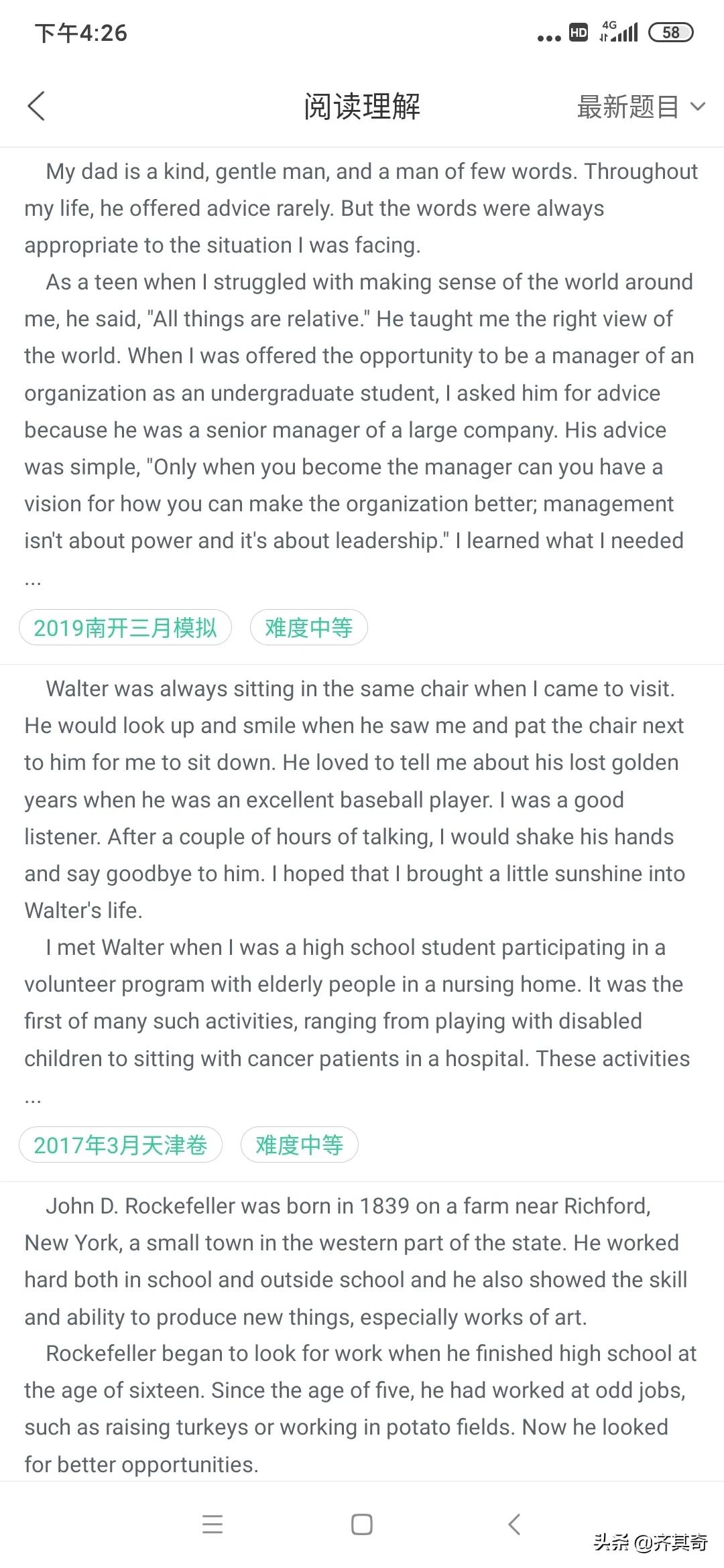The height and width of the screenshot is (1568, 724).
Task: Tap the back arrow in the header
Action: tap(36, 107)
